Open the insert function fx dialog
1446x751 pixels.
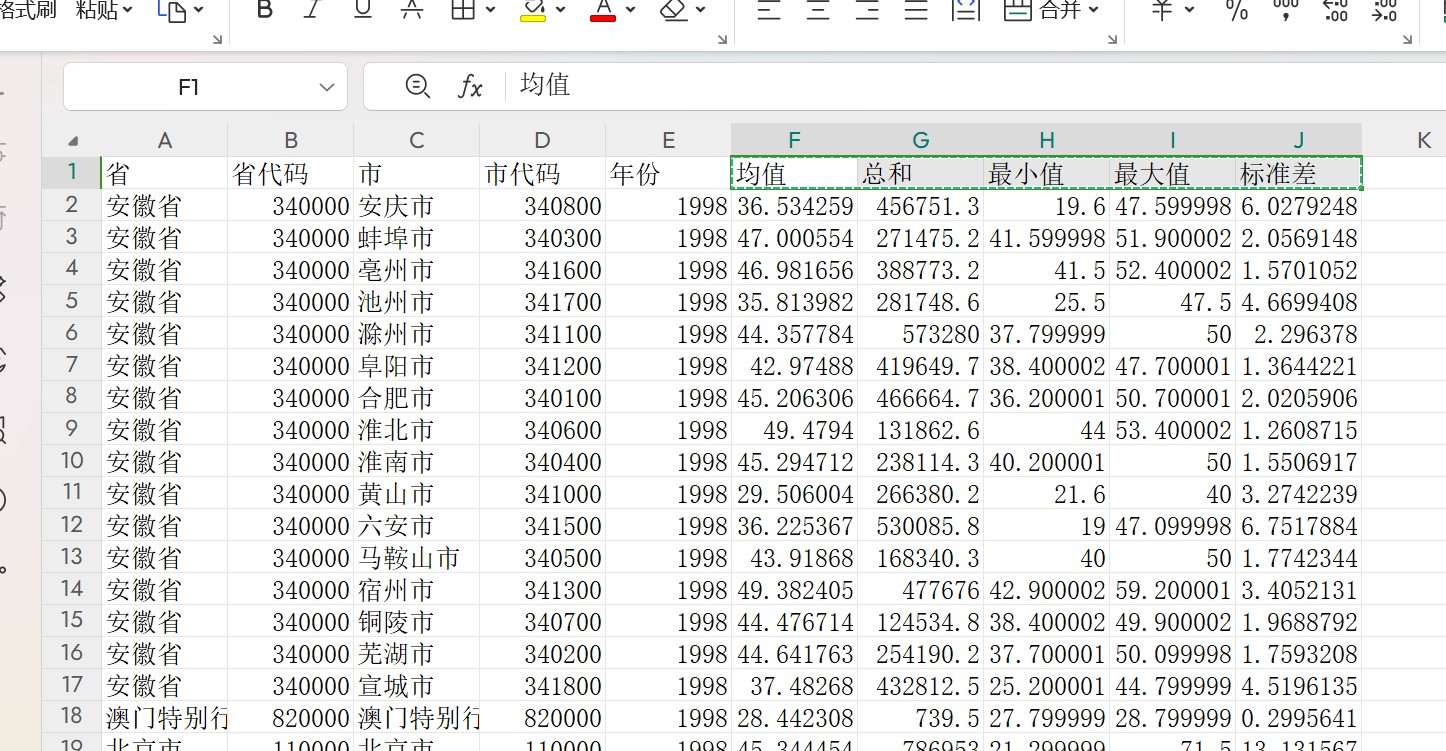click(470, 87)
